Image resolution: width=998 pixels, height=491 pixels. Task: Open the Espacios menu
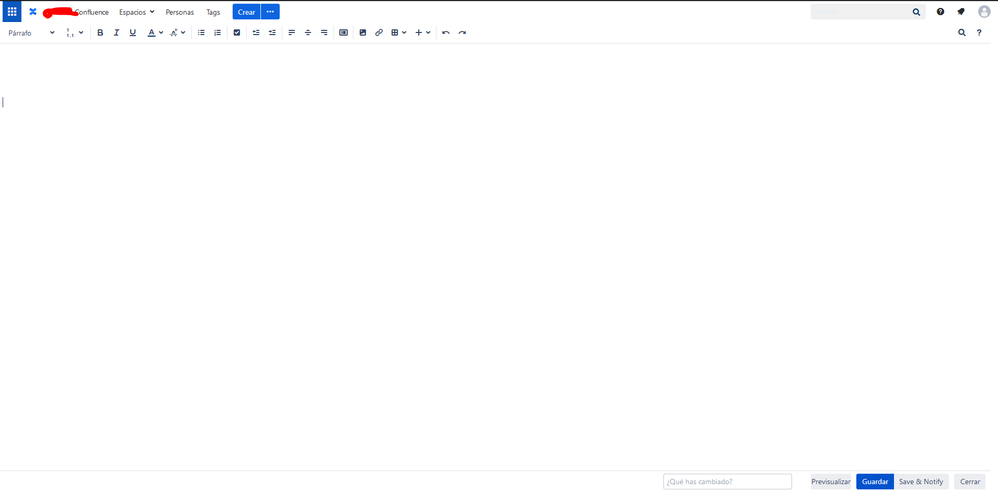[137, 12]
